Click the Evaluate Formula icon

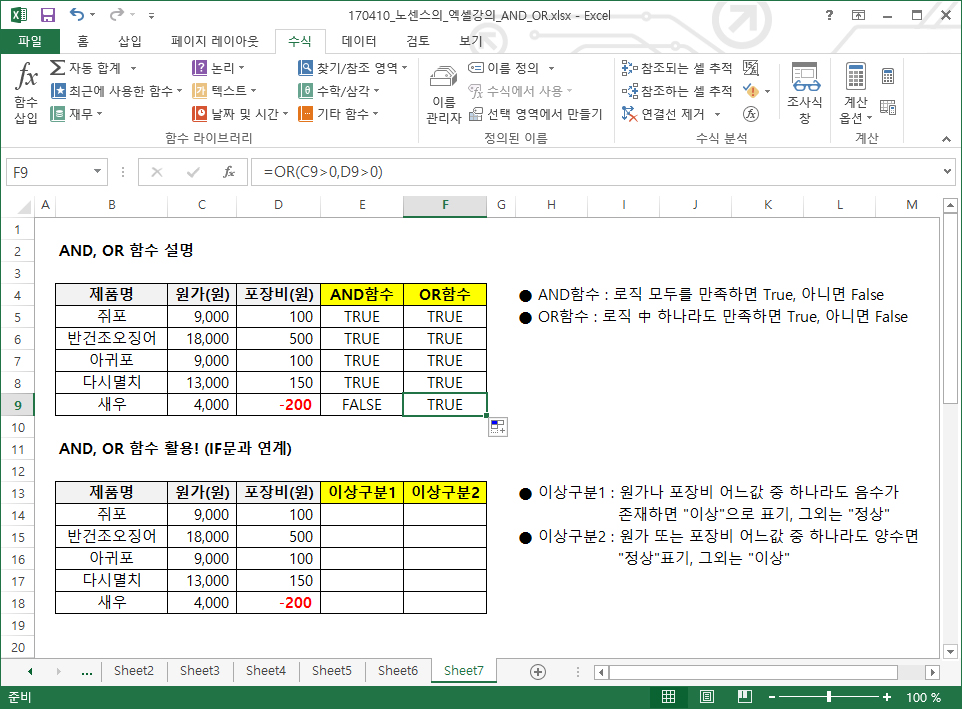[x=751, y=114]
